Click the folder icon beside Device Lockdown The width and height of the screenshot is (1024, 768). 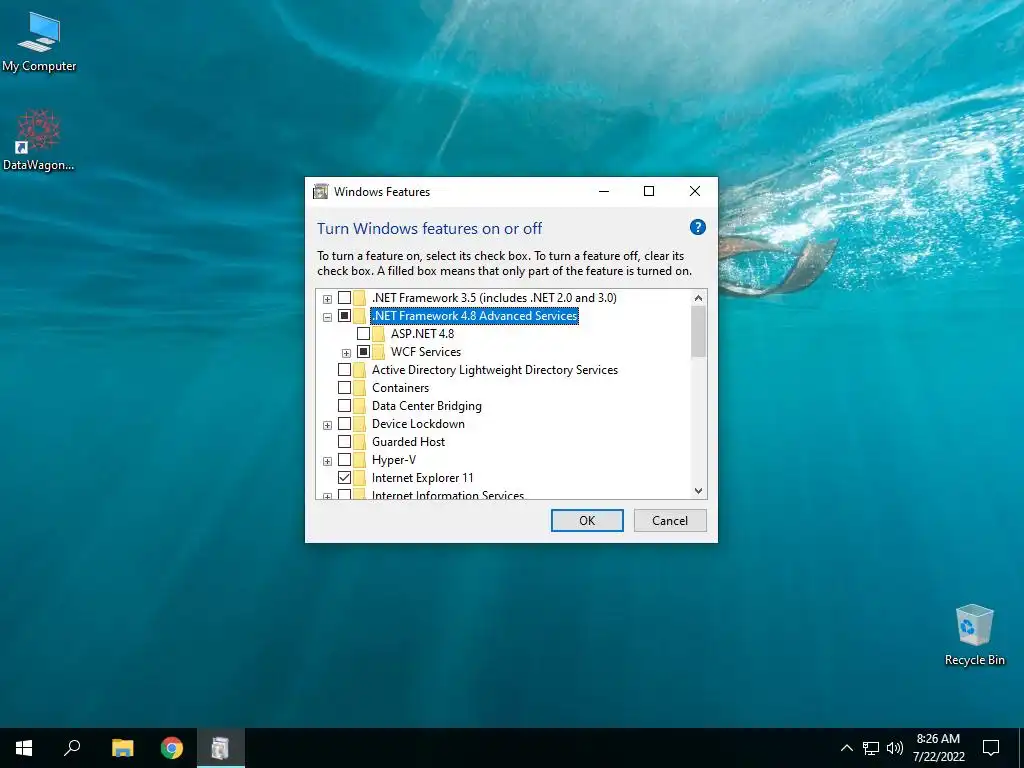360,424
